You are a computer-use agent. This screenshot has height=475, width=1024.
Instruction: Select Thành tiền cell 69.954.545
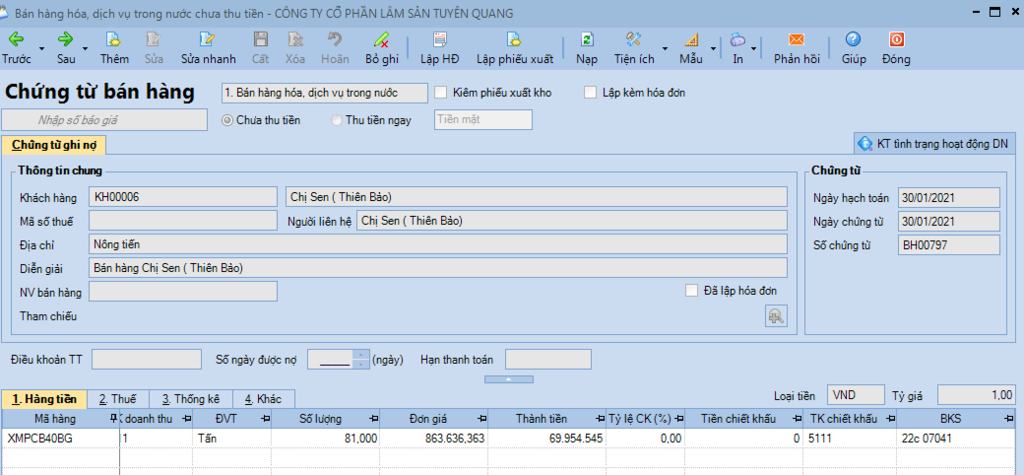(547, 438)
